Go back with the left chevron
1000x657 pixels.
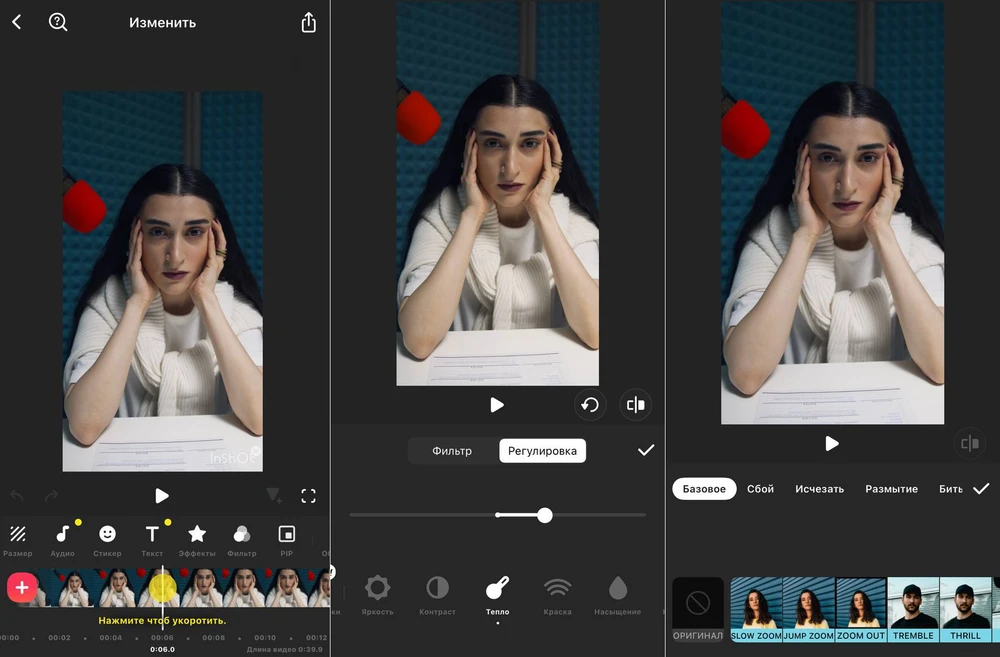[17, 22]
